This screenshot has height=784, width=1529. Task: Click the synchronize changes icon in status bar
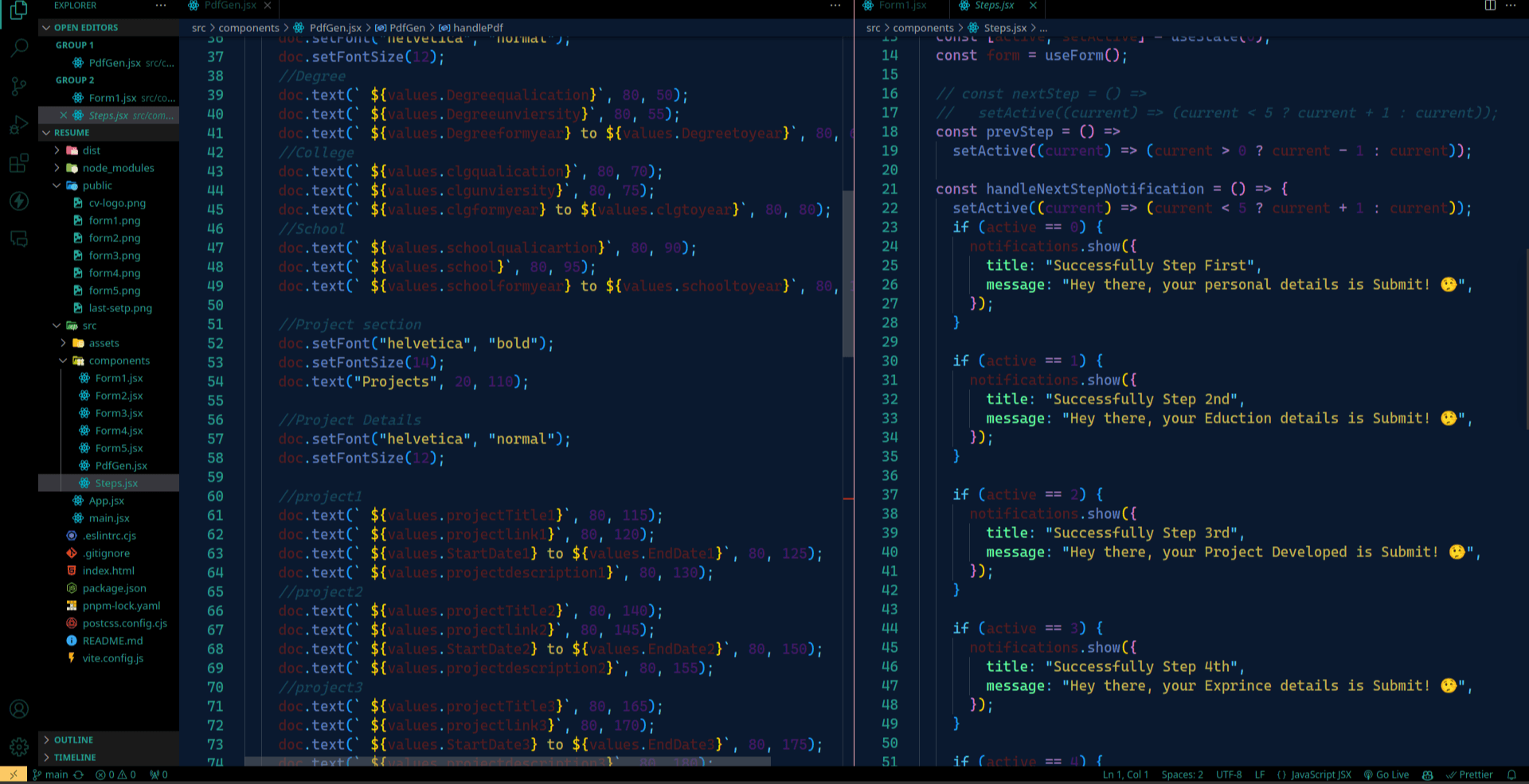[x=79, y=774]
